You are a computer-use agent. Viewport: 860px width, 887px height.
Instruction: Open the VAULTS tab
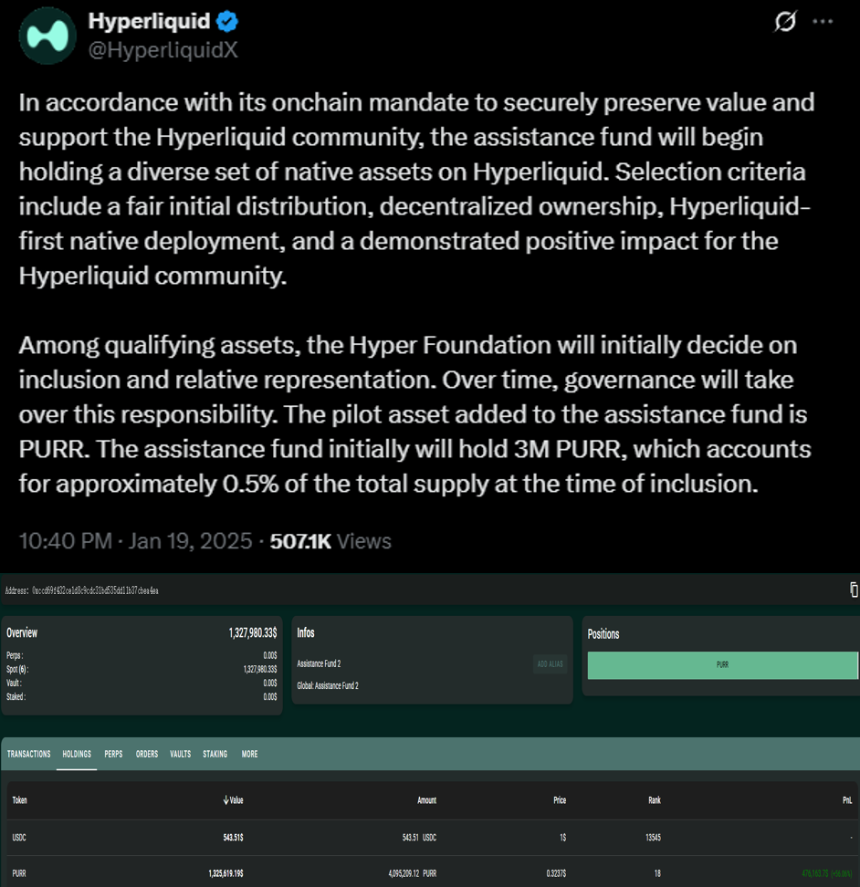coord(180,754)
